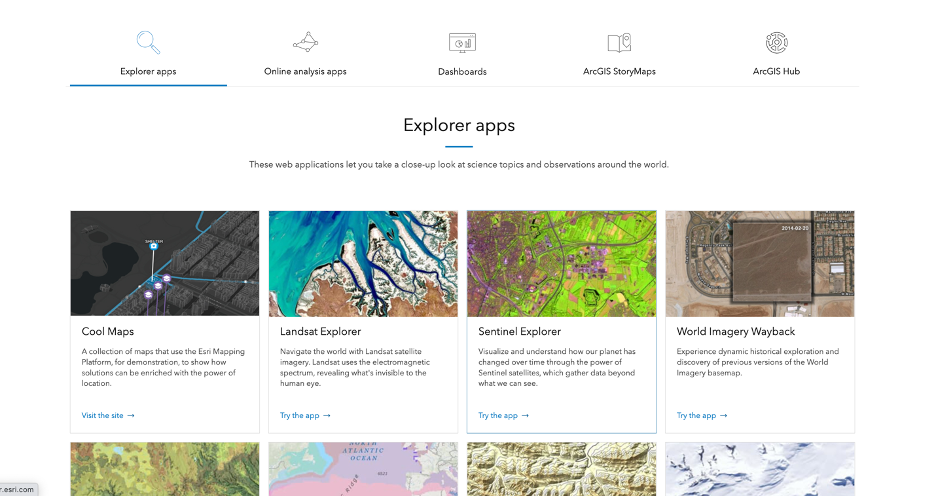Click Try the app under World Imagery Wayback
Screen dimensions: 936x496
[x=702, y=415]
